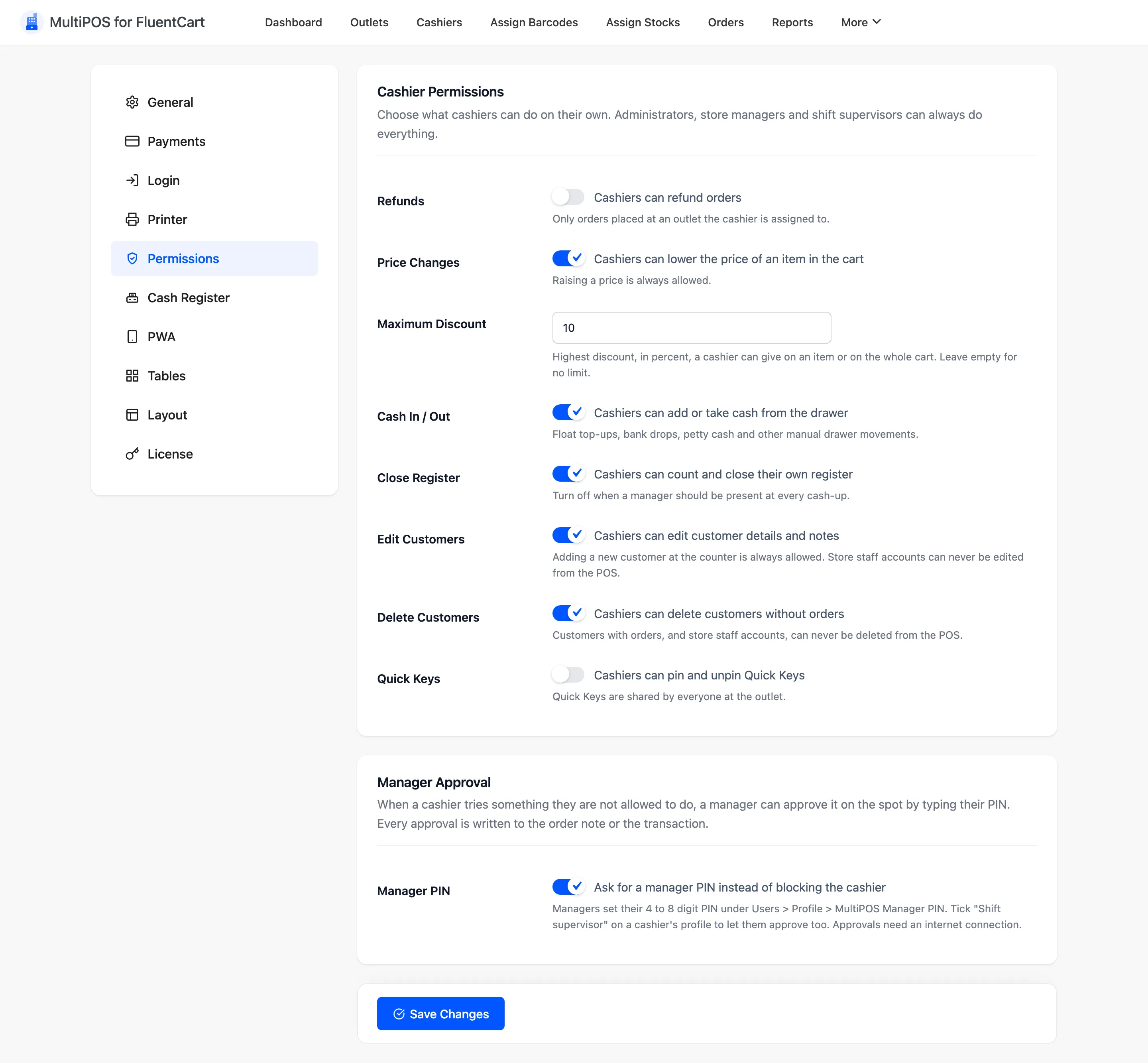1148x1063 pixels.
Task: Click the checkmark icon inside Save Changes
Action: [x=399, y=1014]
